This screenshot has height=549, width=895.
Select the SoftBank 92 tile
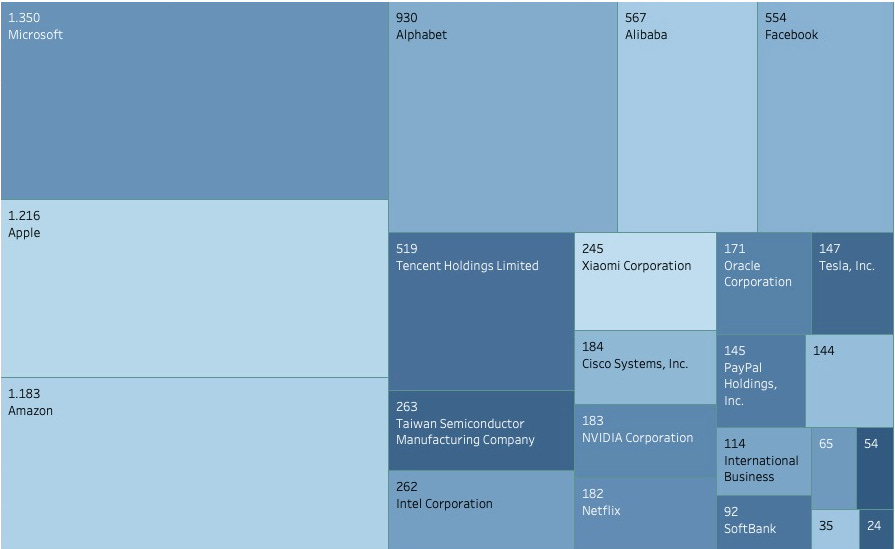(x=764, y=523)
